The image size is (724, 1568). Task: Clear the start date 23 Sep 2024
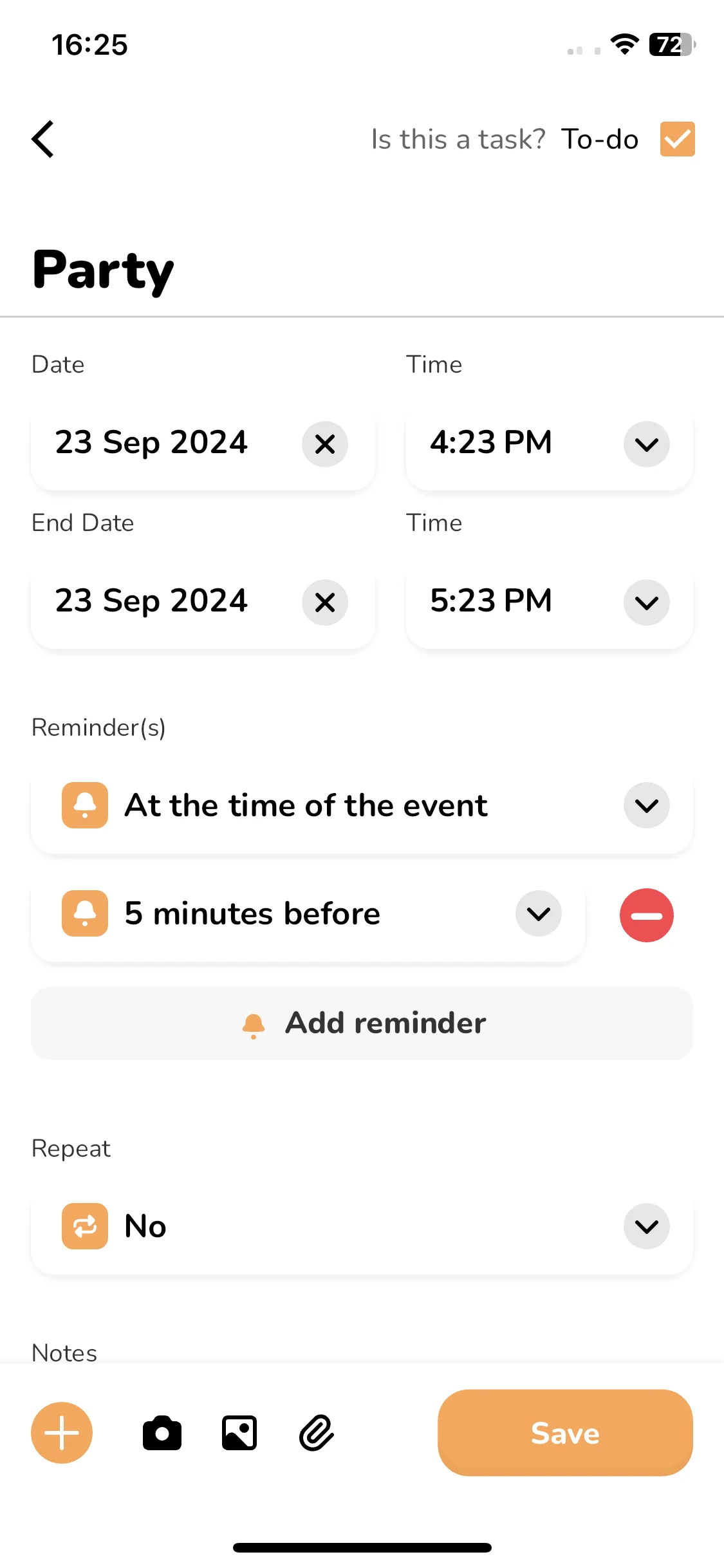point(325,444)
